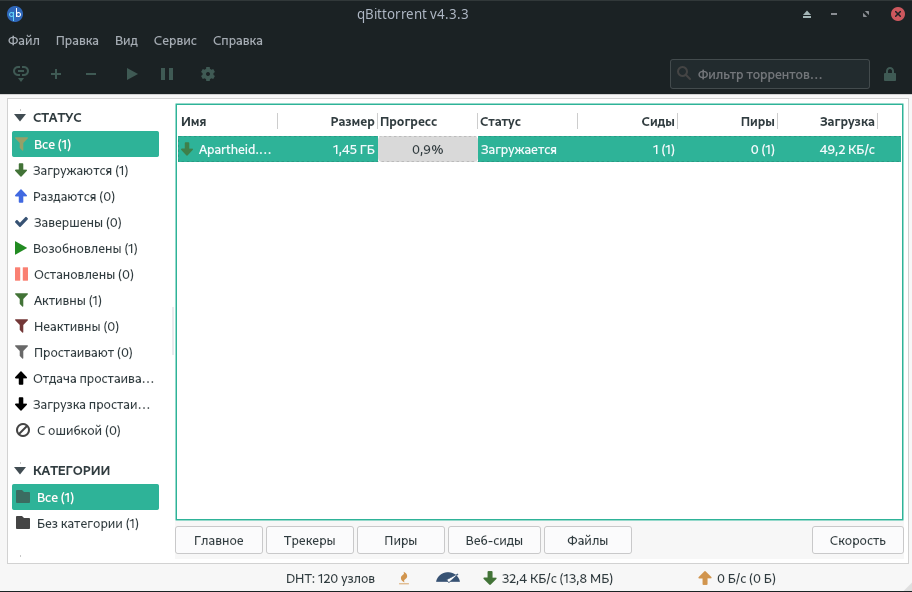This screenshot has height=592, width=912.
Task: Click the 0,9% progress bar
Action: (428, 149)
